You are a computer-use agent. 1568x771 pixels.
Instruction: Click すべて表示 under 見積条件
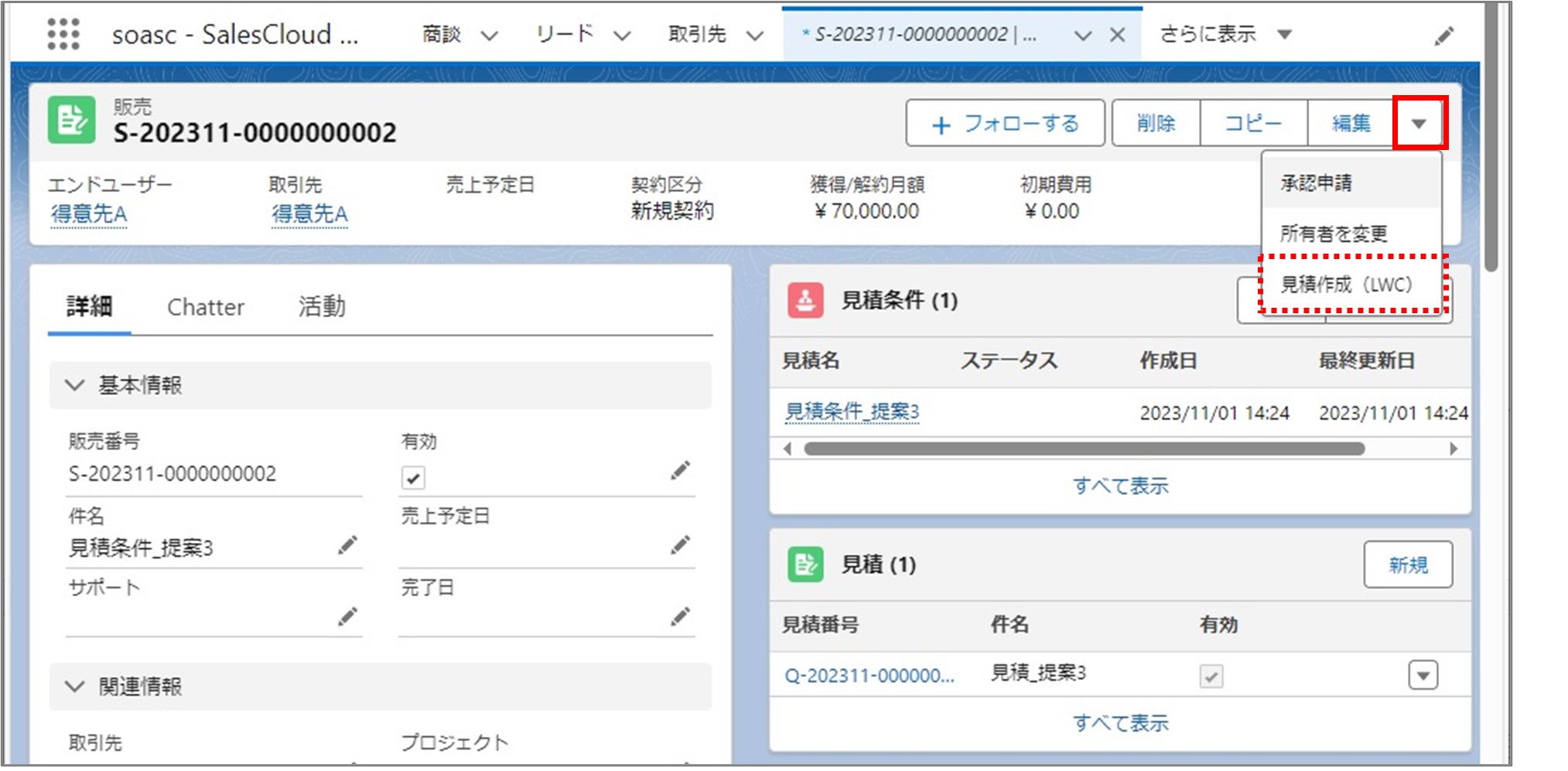pyautogui.click(x=1120, y=486)
